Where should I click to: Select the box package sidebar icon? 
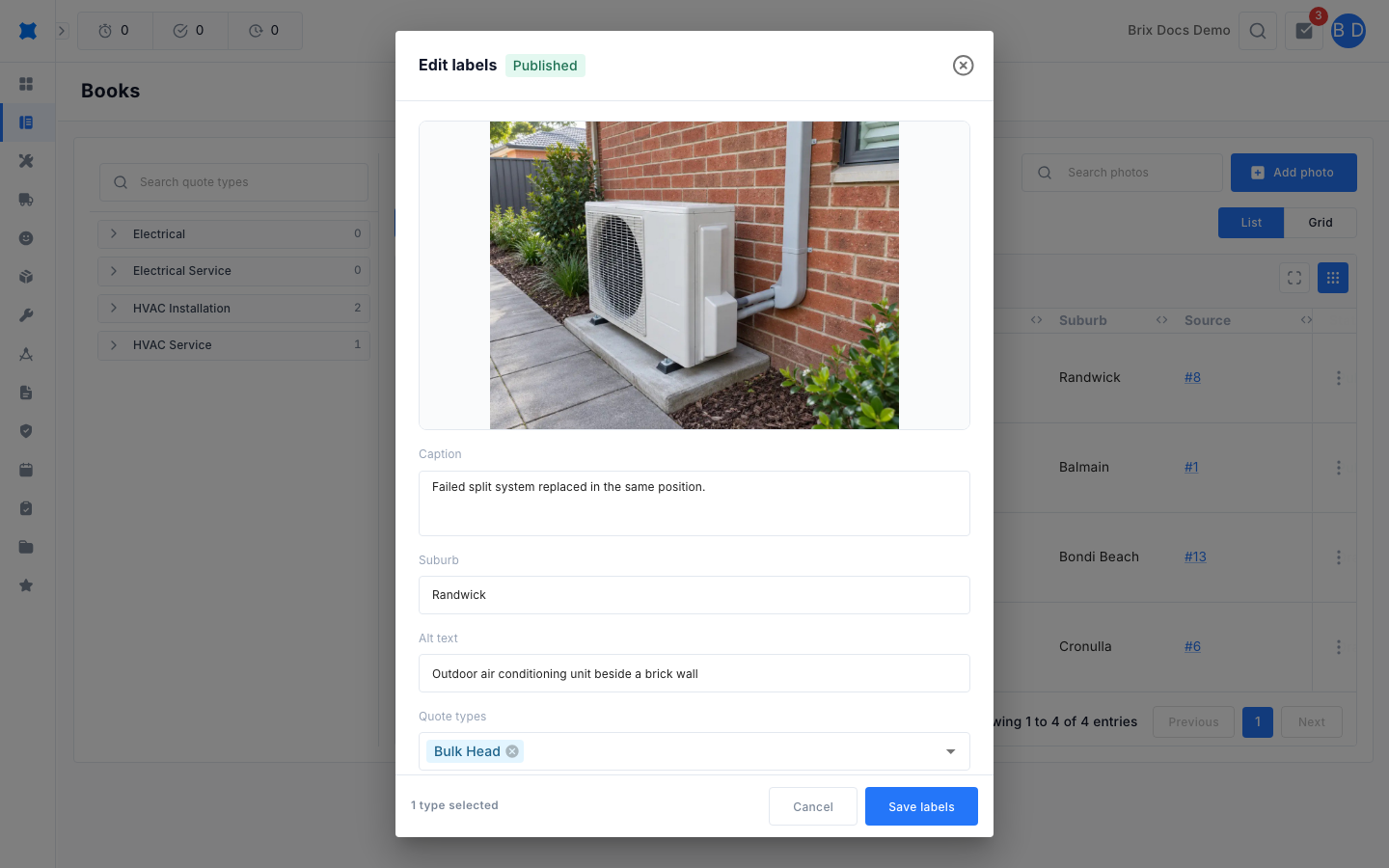coord(26,277)
